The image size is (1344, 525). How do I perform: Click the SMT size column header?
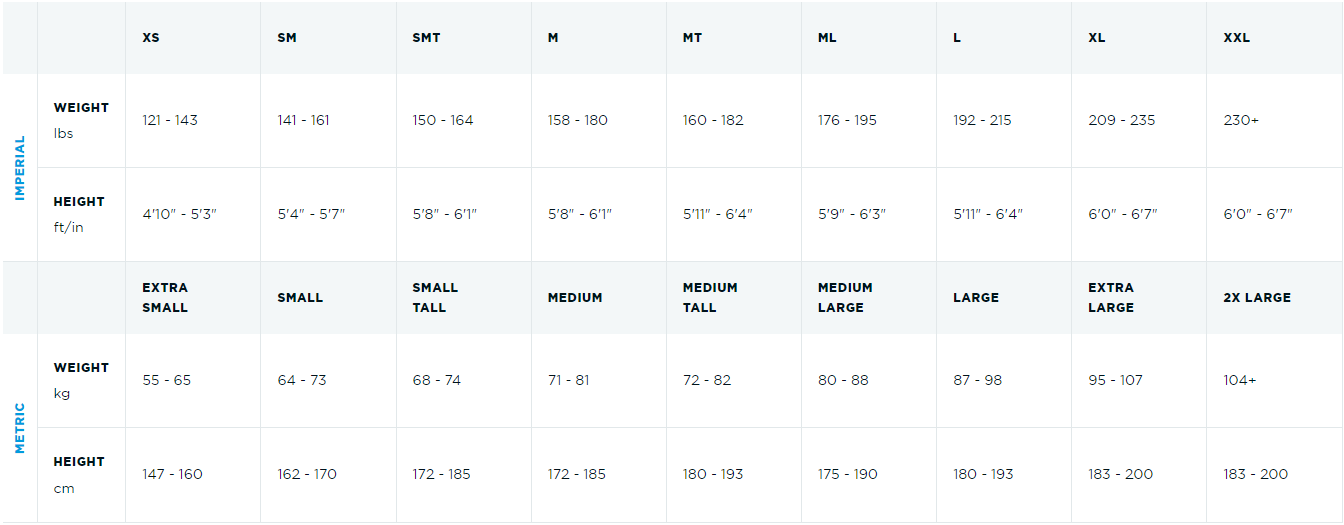(426, 38)
